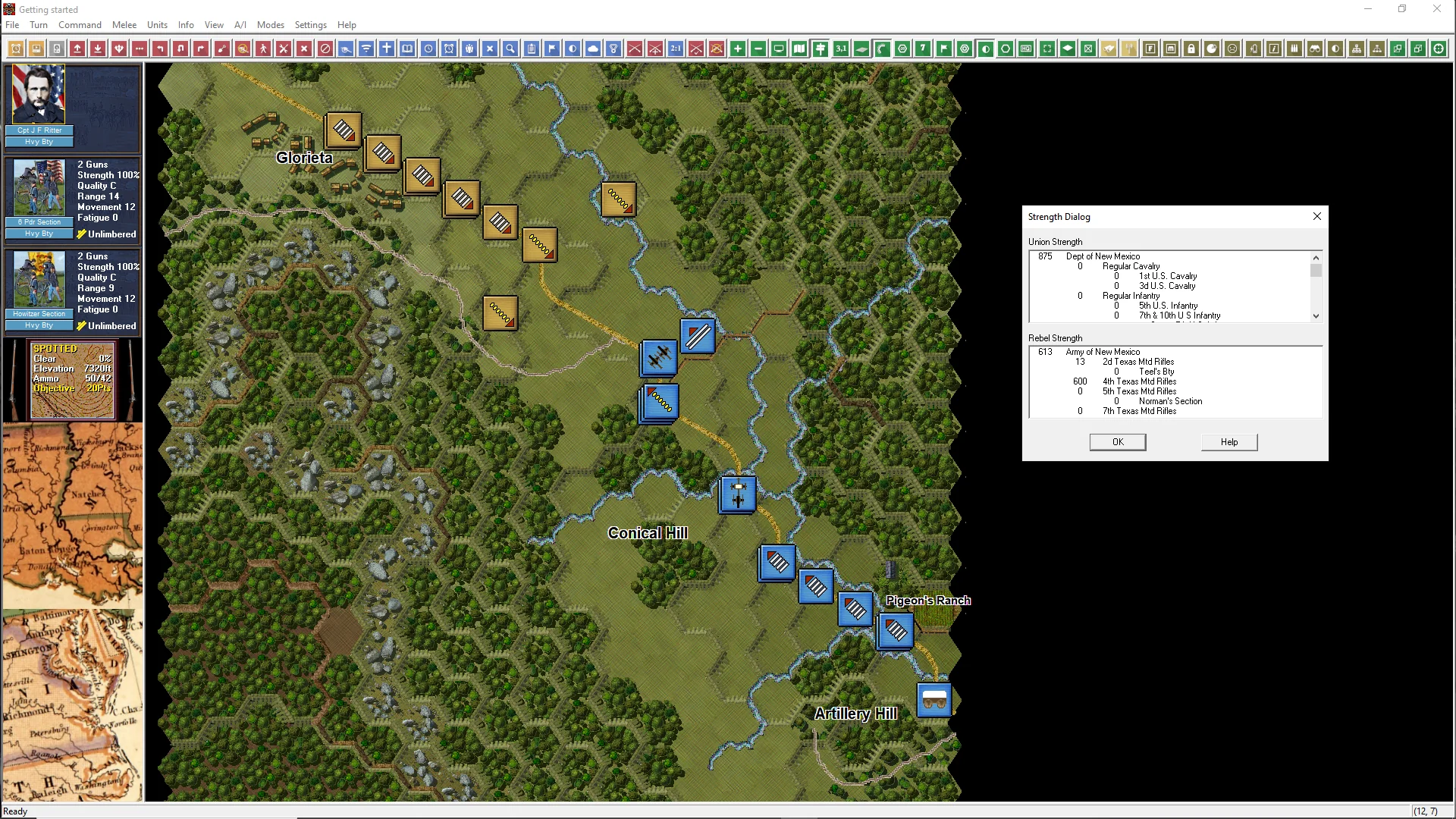
Task: Select Dept of New Mexico entry
Action: pyautogui.click(x=1103, y=256)
